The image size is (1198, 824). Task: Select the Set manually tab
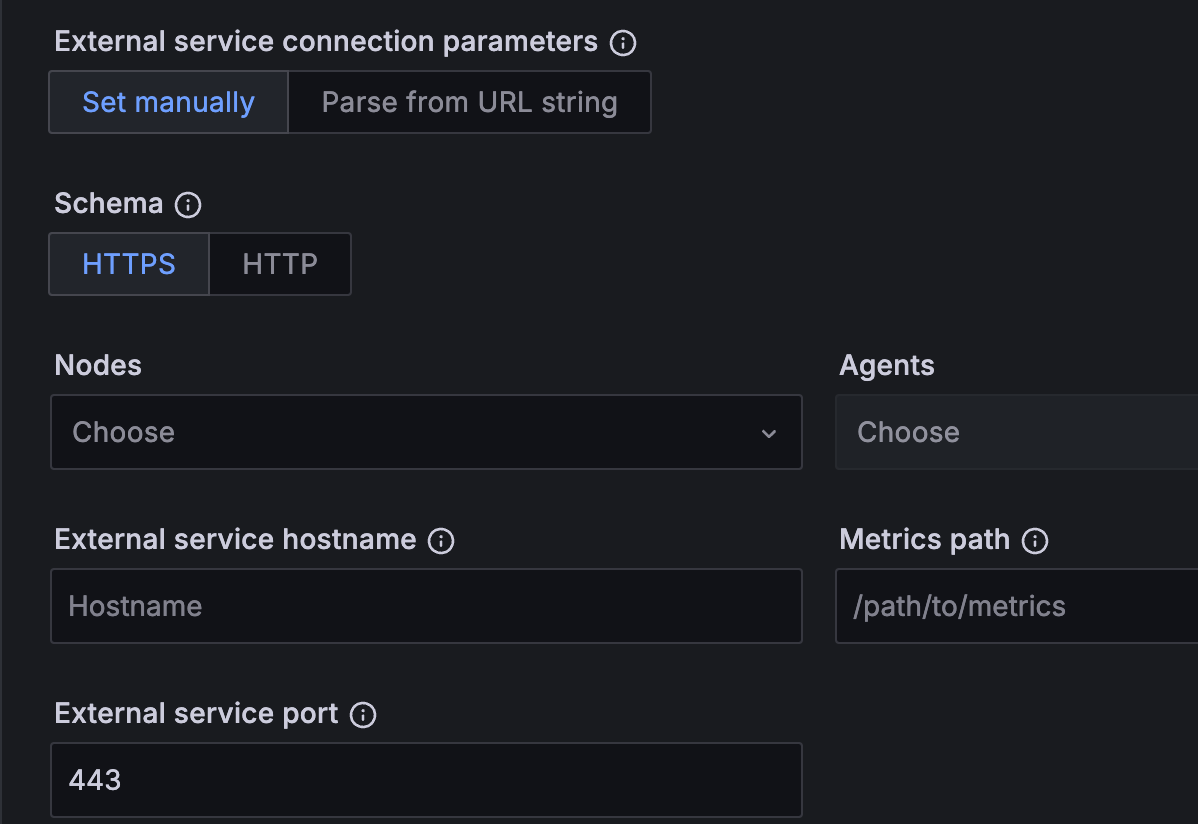click(167, 101)
